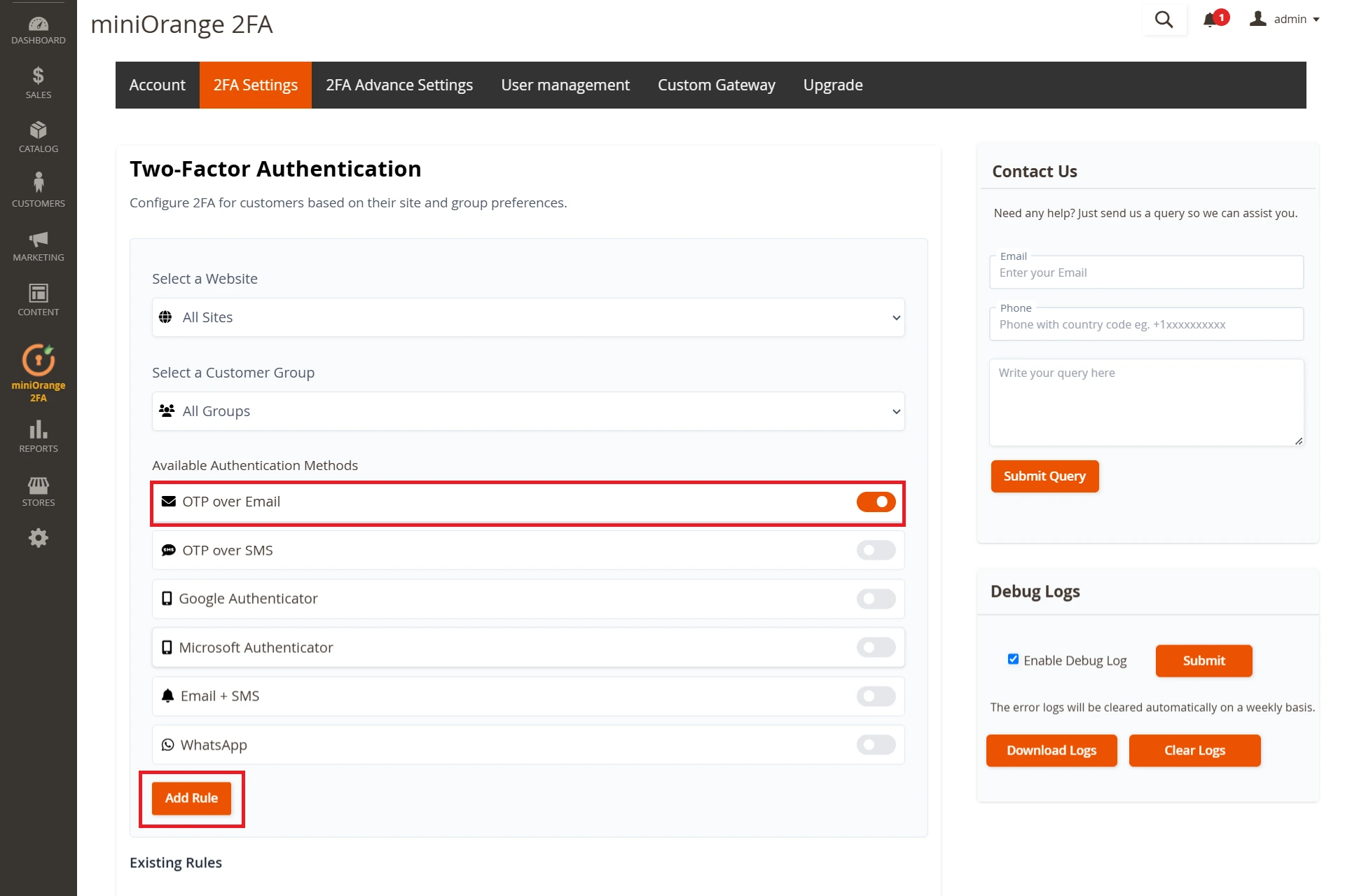Click the Submit Query button
This screenshot has width=1345, height=896.
pos(1044,476)
